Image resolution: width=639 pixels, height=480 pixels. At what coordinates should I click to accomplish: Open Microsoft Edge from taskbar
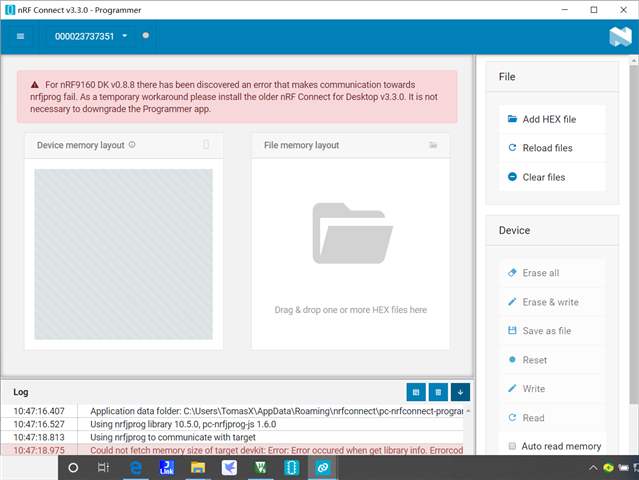(x=135, y=467)
